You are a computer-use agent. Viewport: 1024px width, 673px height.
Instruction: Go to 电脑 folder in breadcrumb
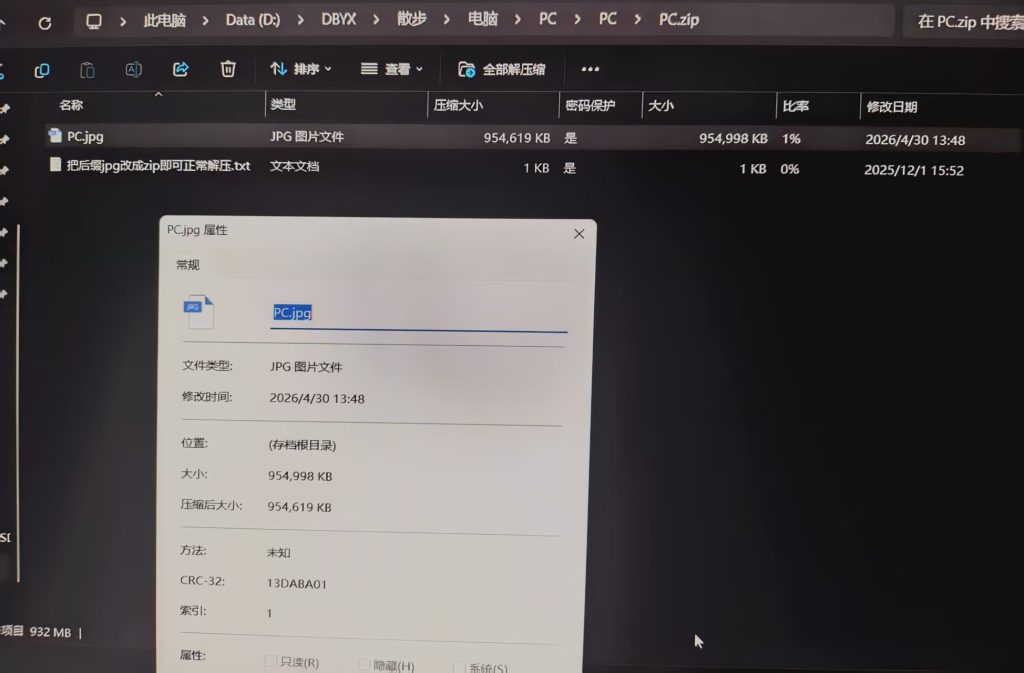(x=483, y=19)
